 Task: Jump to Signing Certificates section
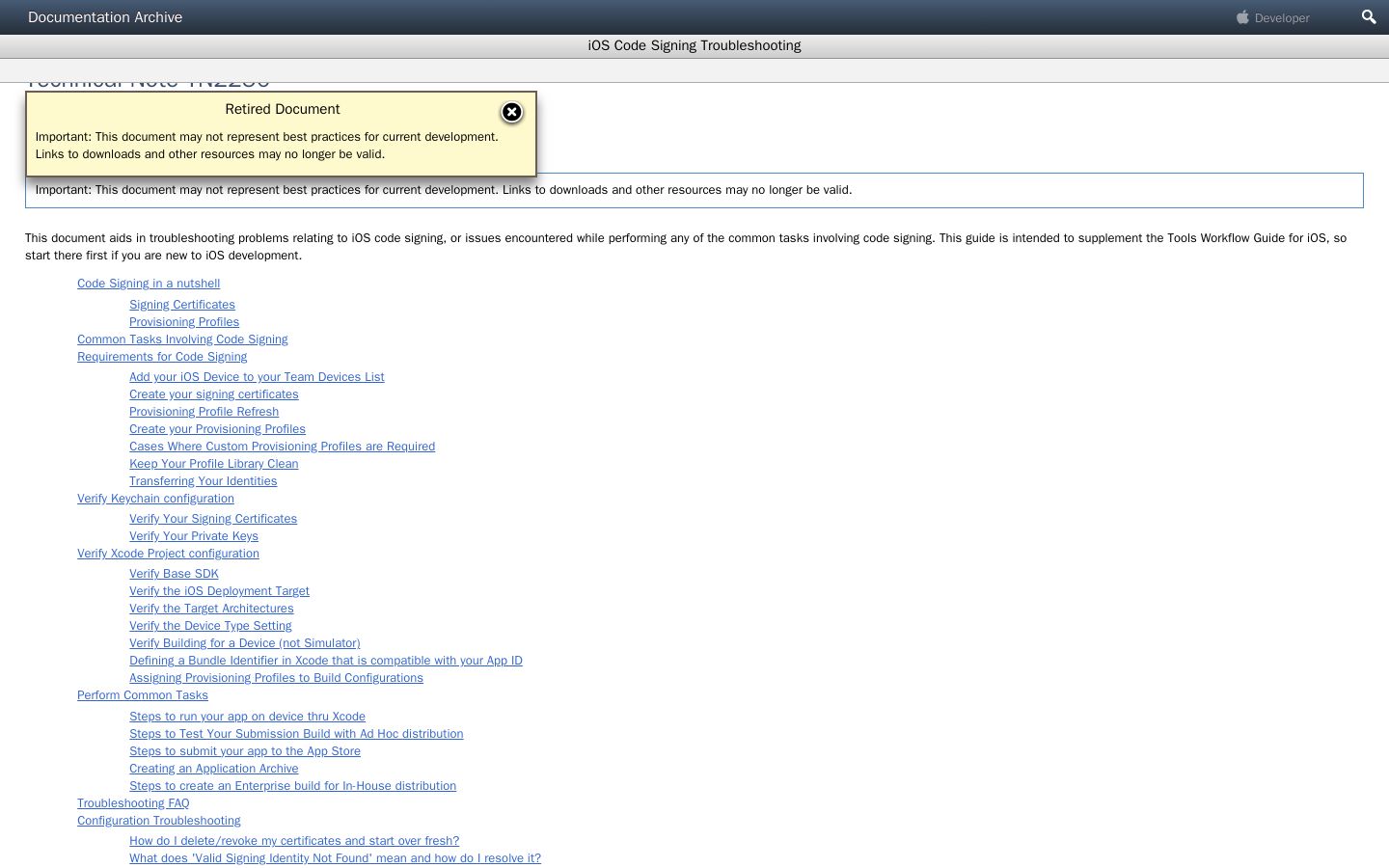click(182, 305)
